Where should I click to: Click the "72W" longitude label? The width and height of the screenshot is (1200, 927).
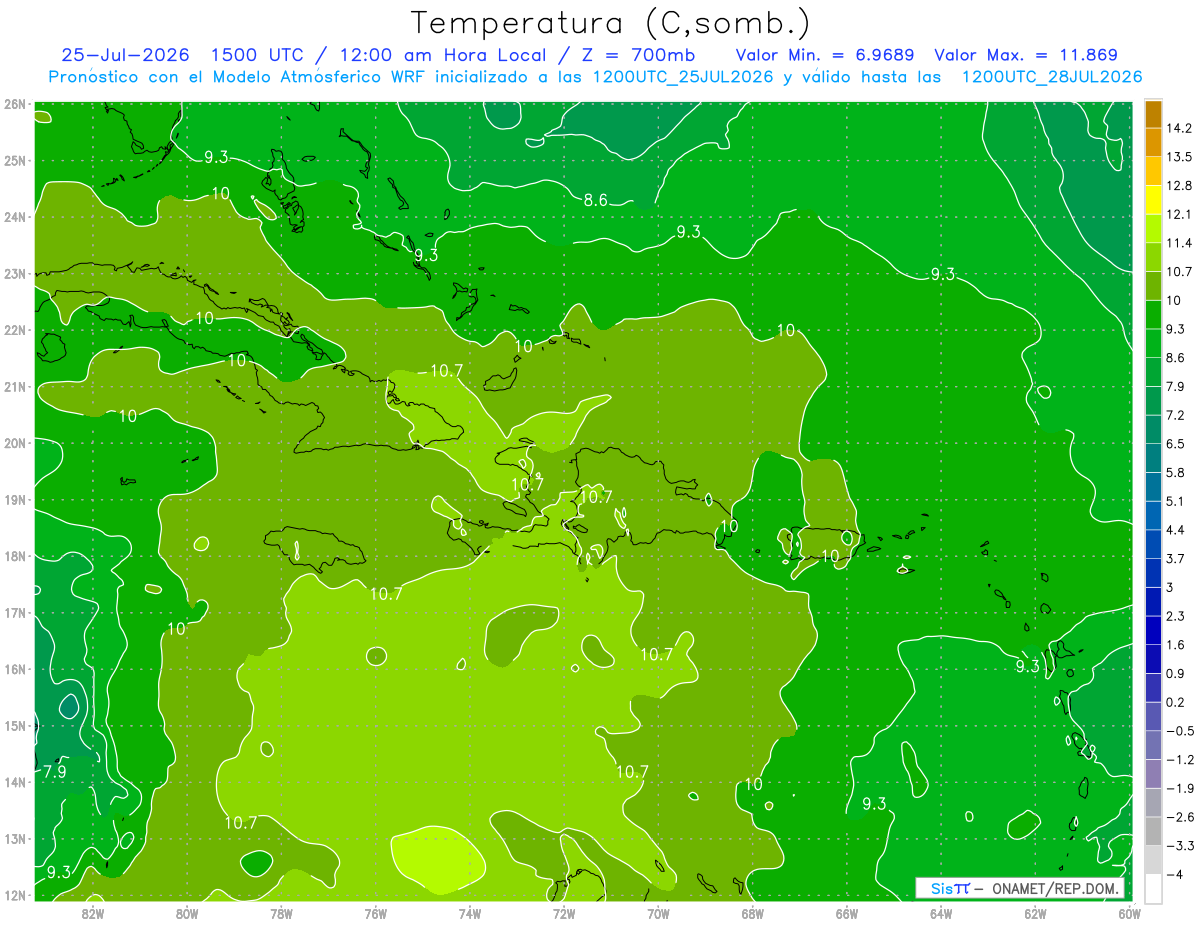click(564, 912)
